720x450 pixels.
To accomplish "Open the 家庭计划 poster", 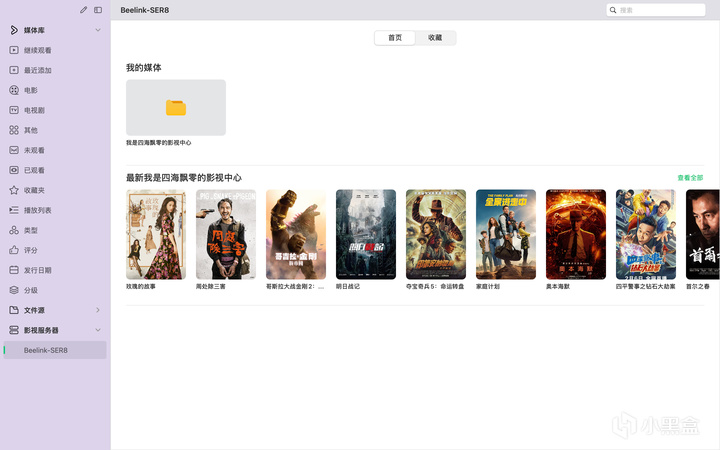I will (x=506, y=234).
